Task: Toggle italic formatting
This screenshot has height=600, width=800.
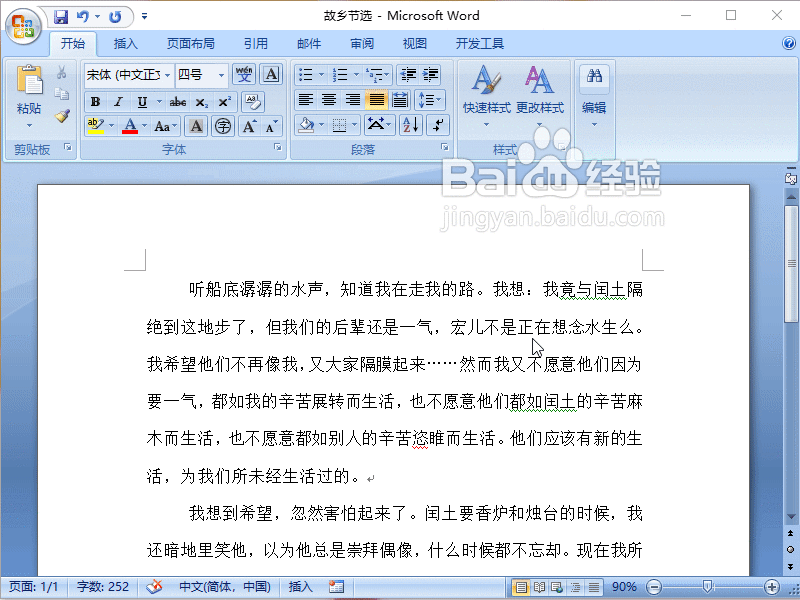Action: [118, 102]
